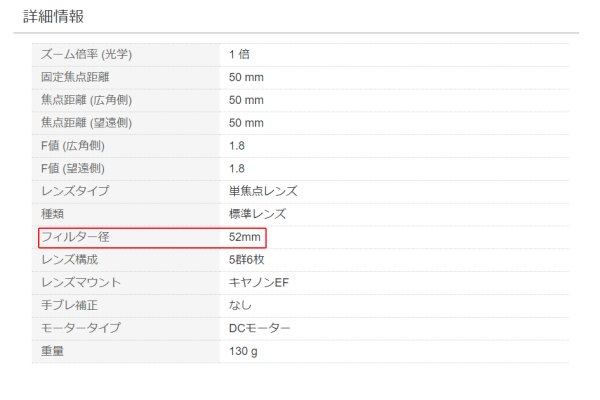Image resolution: width=600 pixels, height=400 pixels.
Task: Click the 標準レンズ value
Action: (x=257, y=214)
